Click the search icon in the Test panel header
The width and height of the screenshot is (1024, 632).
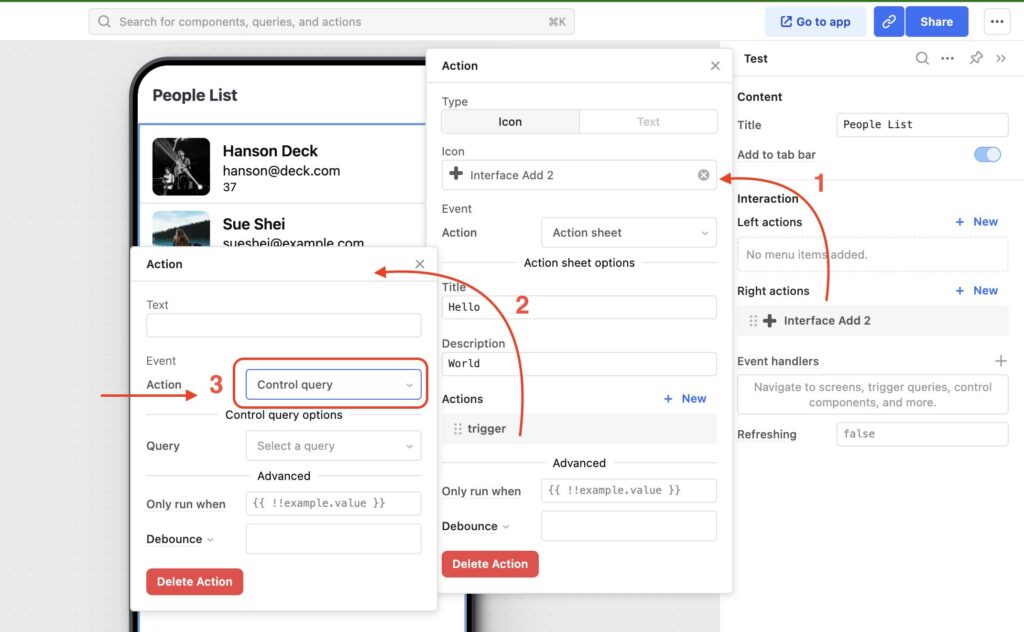921,59
